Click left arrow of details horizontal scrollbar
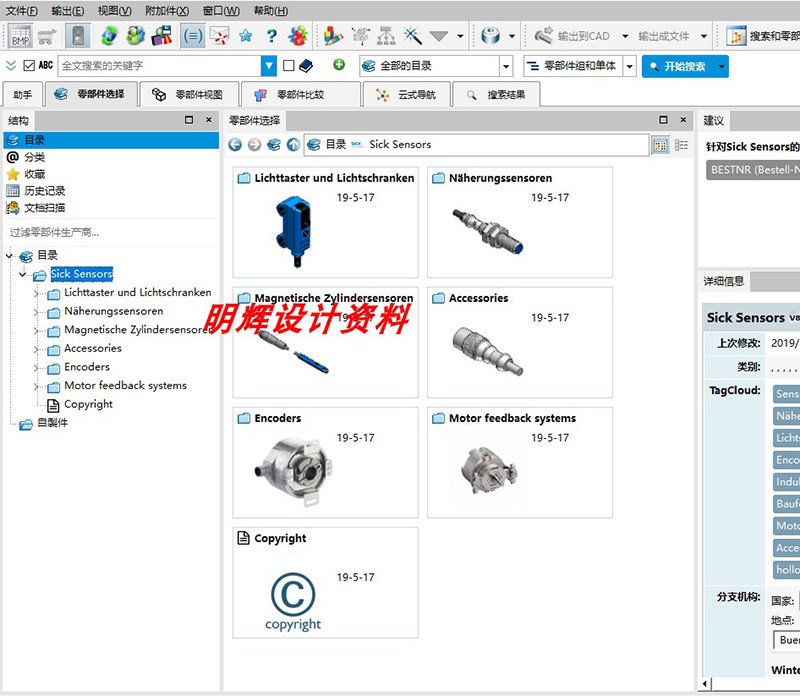Viewport: 800px width, 696px height. point(705,684)
